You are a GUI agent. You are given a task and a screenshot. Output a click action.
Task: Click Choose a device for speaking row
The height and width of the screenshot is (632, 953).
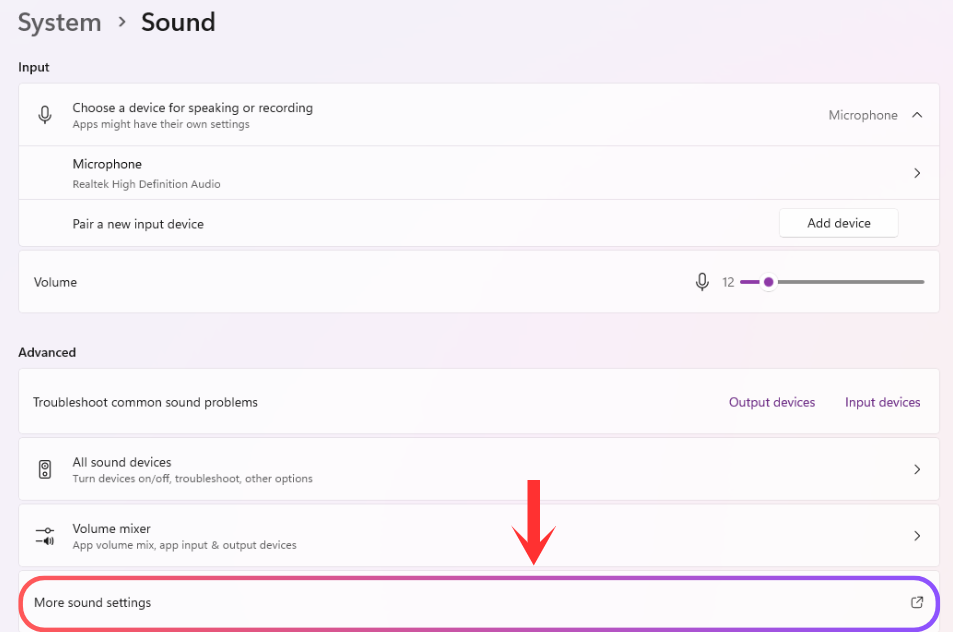[479, 115]
